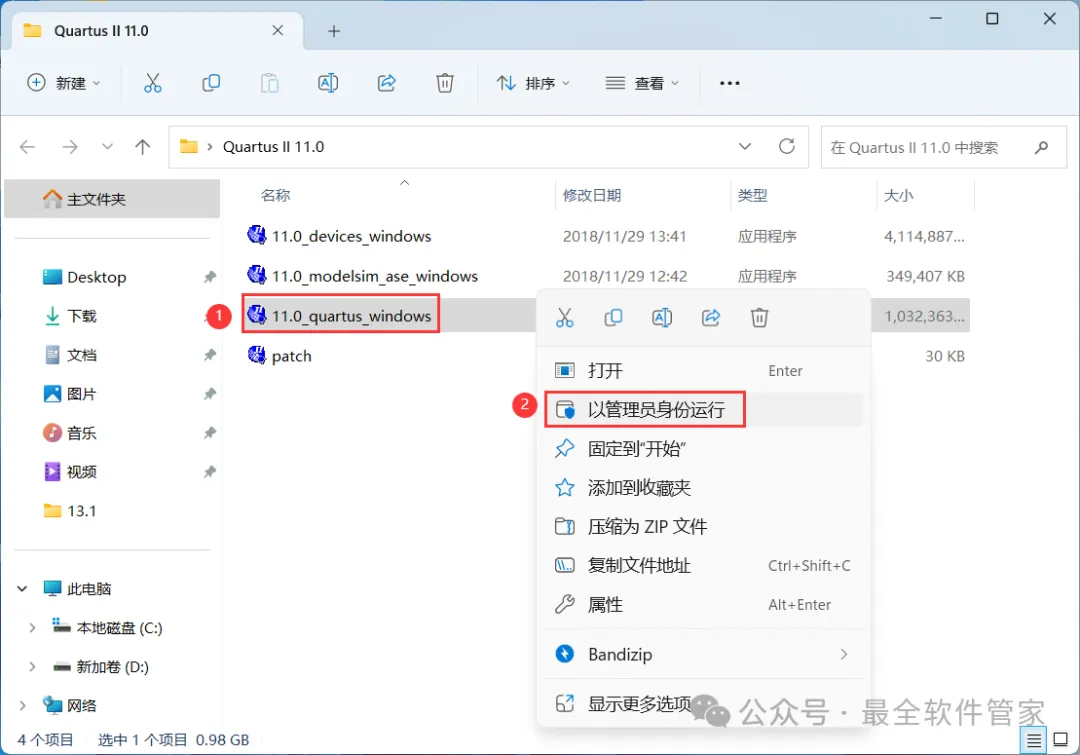Choose 显示更多选项 in context menu

tap(703, 703)
